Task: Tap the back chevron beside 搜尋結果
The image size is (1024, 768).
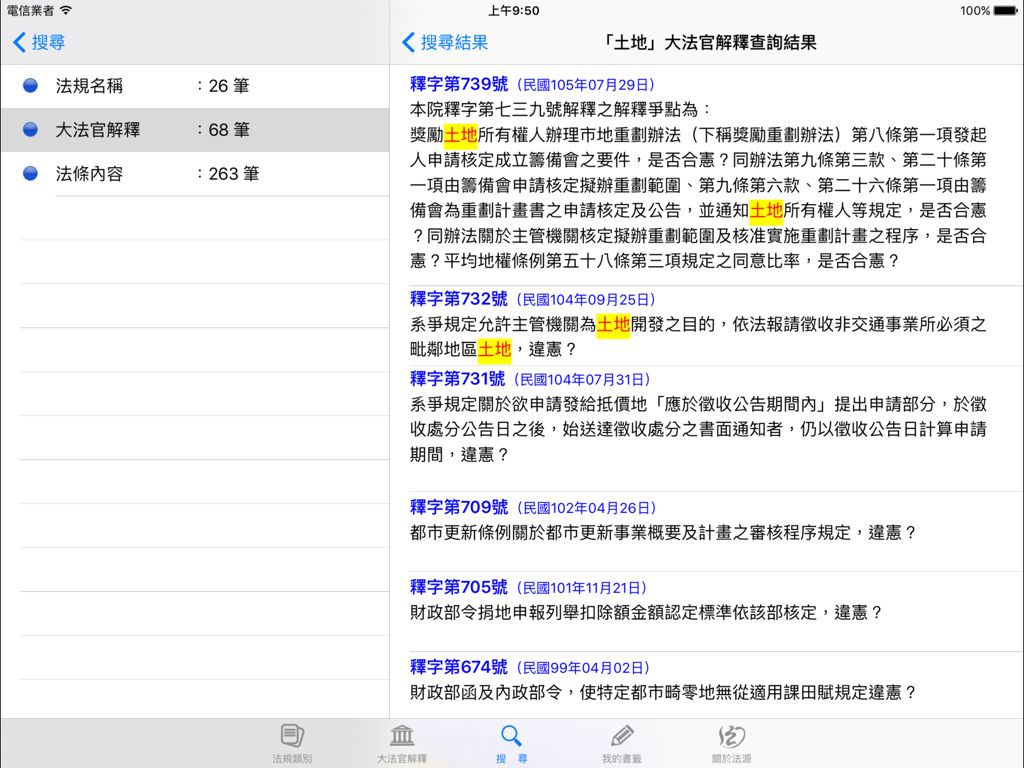Action: pyautogui.click(x=406, y=43)
